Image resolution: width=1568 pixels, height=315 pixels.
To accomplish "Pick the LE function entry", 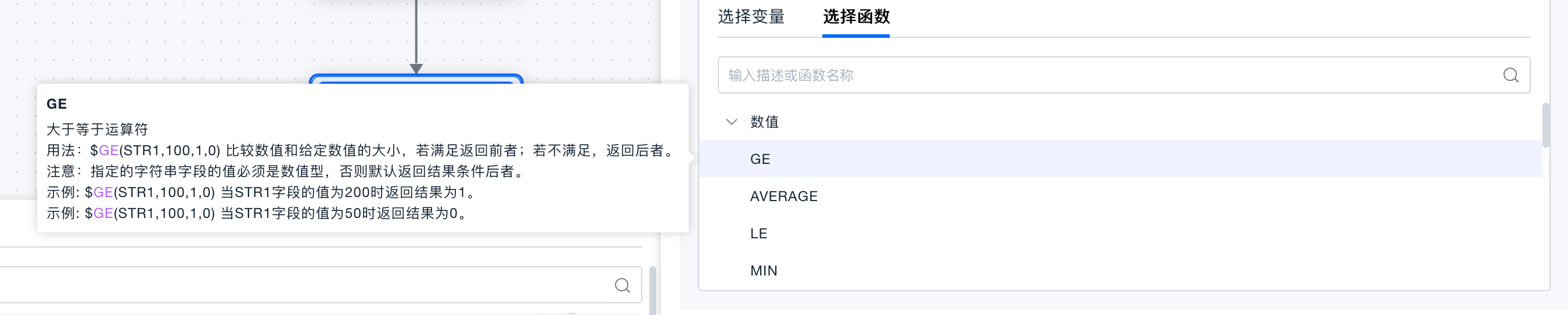I will click(x=758, y=234).
